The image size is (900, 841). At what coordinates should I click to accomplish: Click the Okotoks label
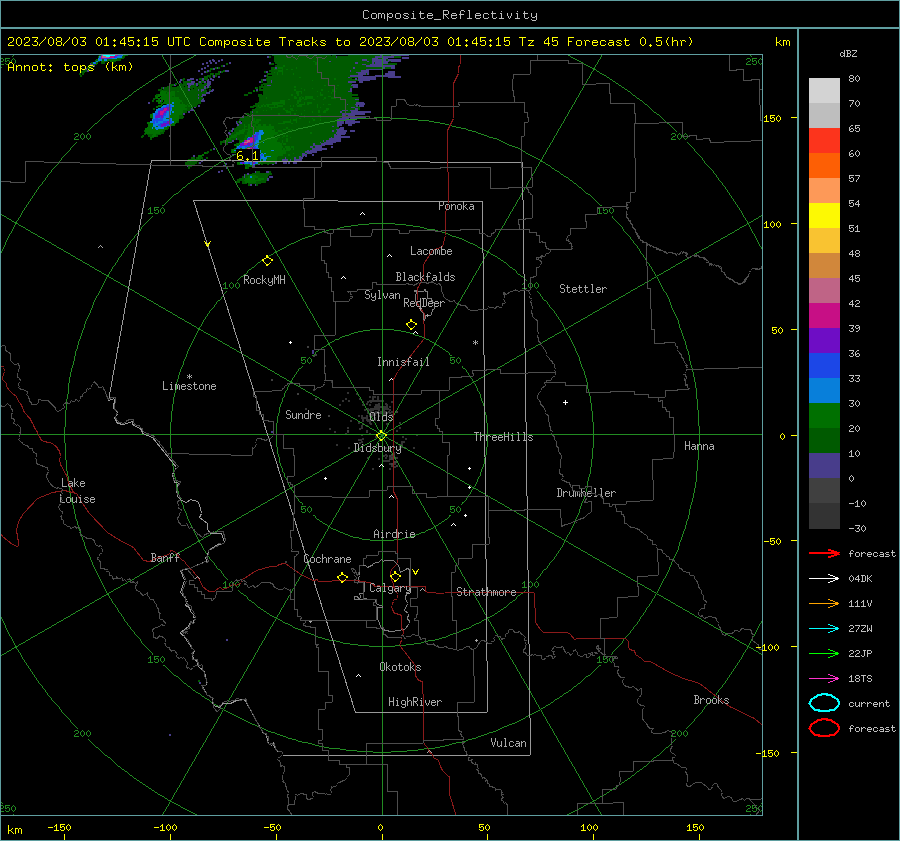[400, 666]
